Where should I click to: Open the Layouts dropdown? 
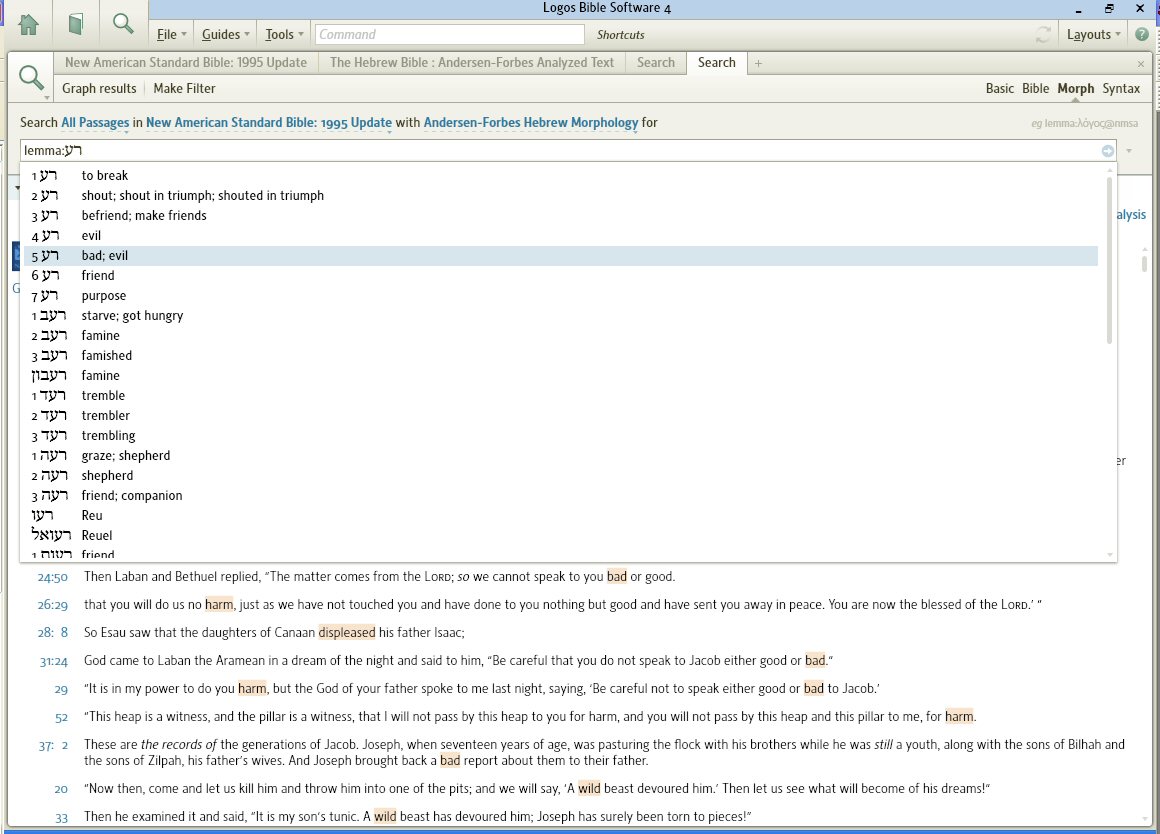(1093, 34)
